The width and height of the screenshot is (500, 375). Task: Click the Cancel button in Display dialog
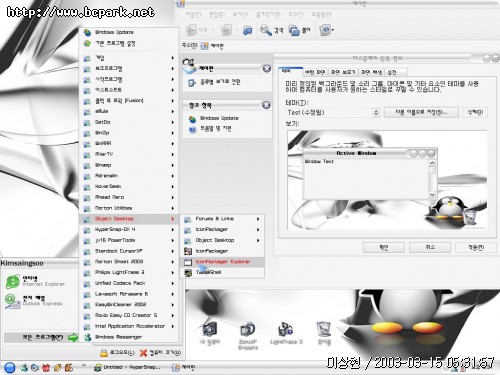point(430,247)
